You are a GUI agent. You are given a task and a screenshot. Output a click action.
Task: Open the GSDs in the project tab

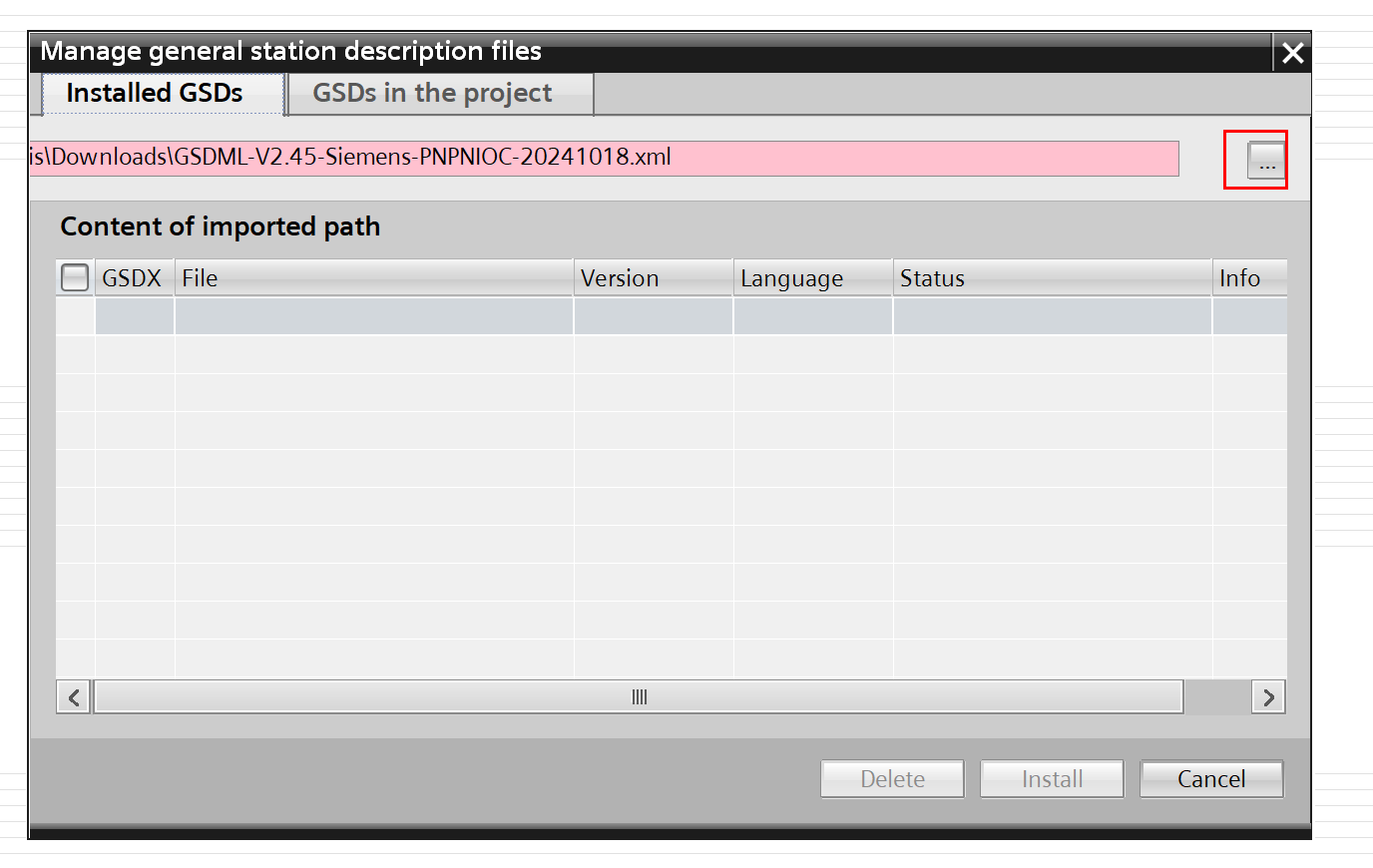[x=432, y=94]
